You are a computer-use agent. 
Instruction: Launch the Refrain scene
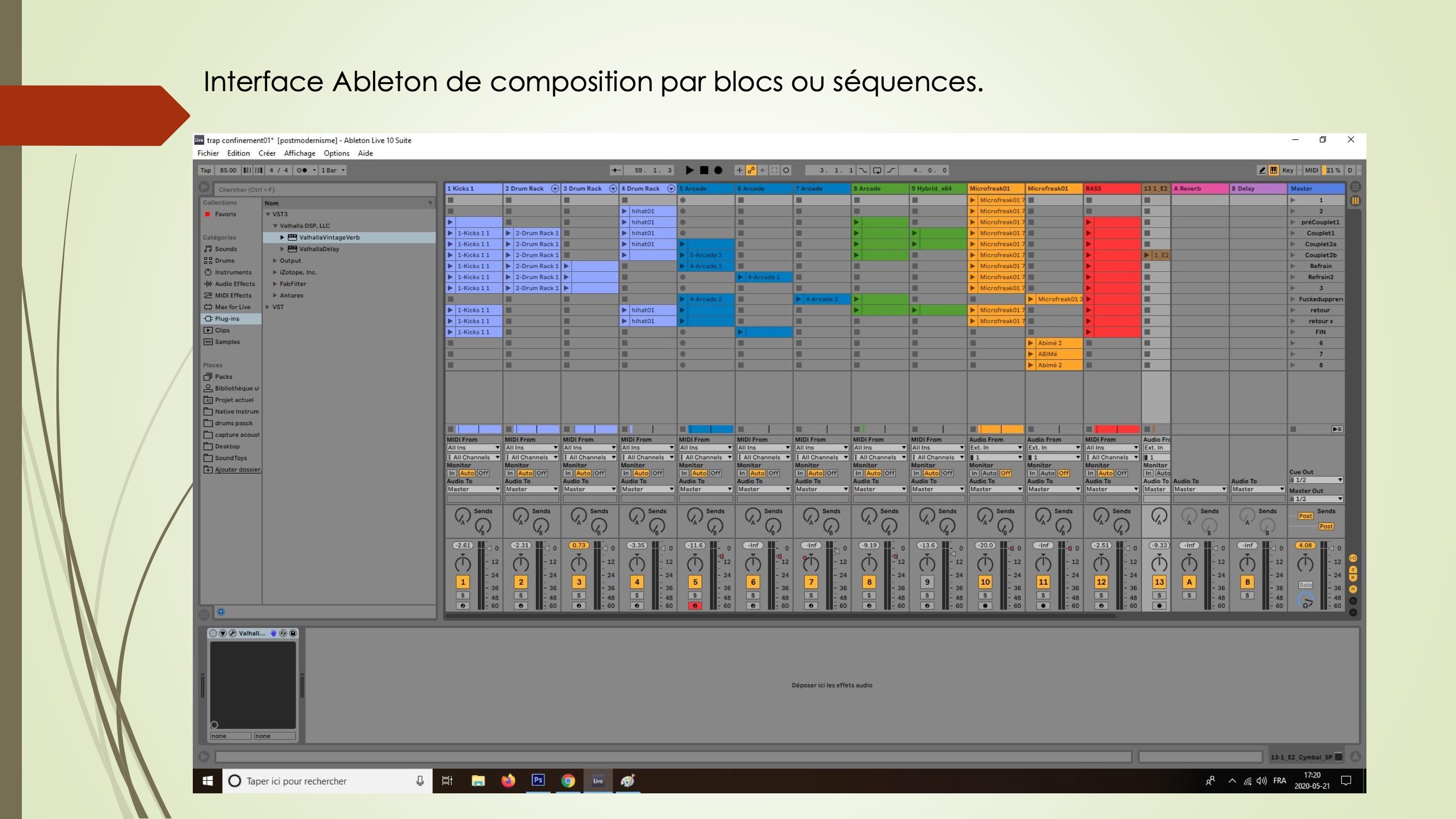(x=1293, y=266)
